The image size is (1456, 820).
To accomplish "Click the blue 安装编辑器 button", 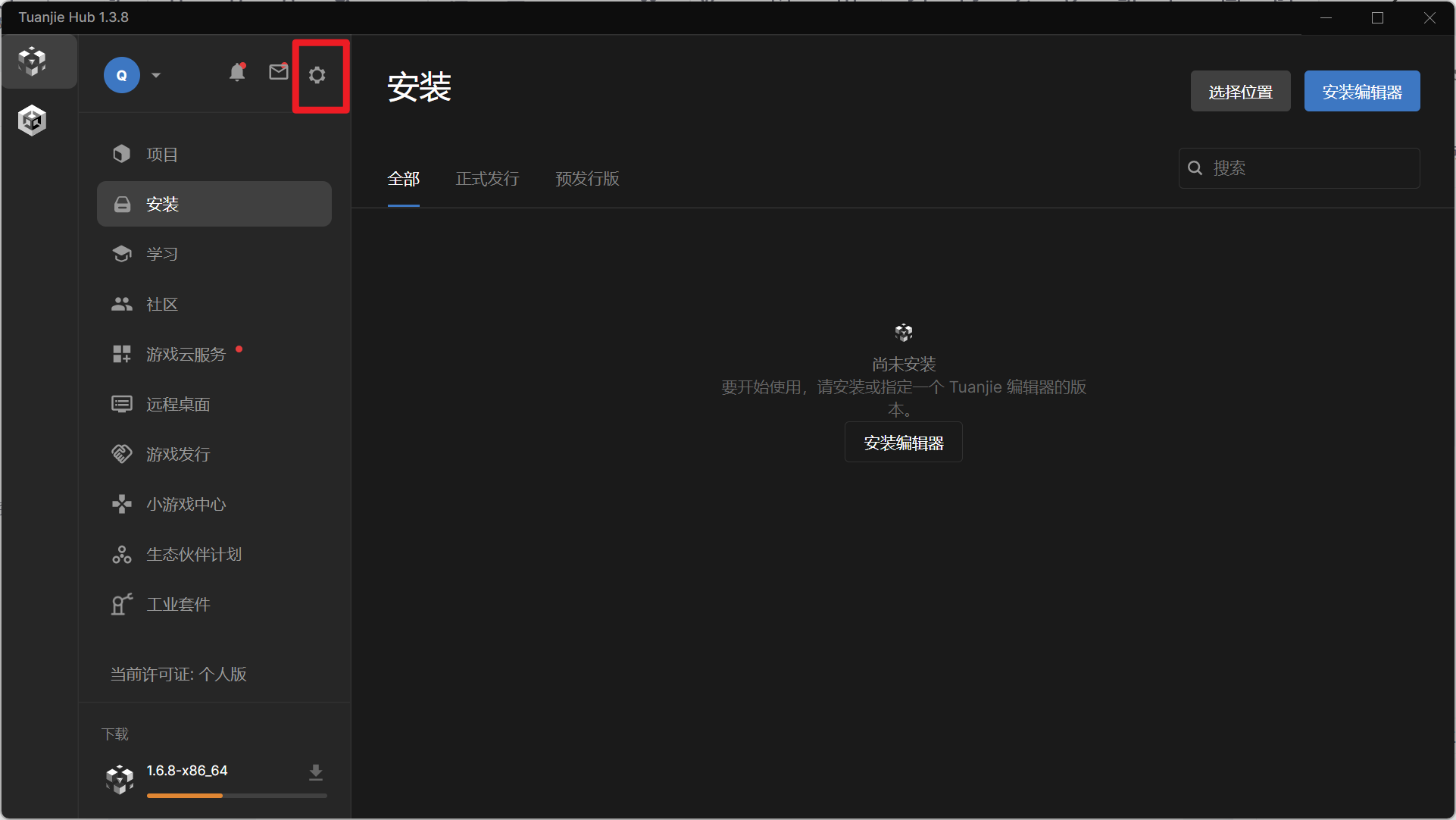I will click(x=1361, y=91).
